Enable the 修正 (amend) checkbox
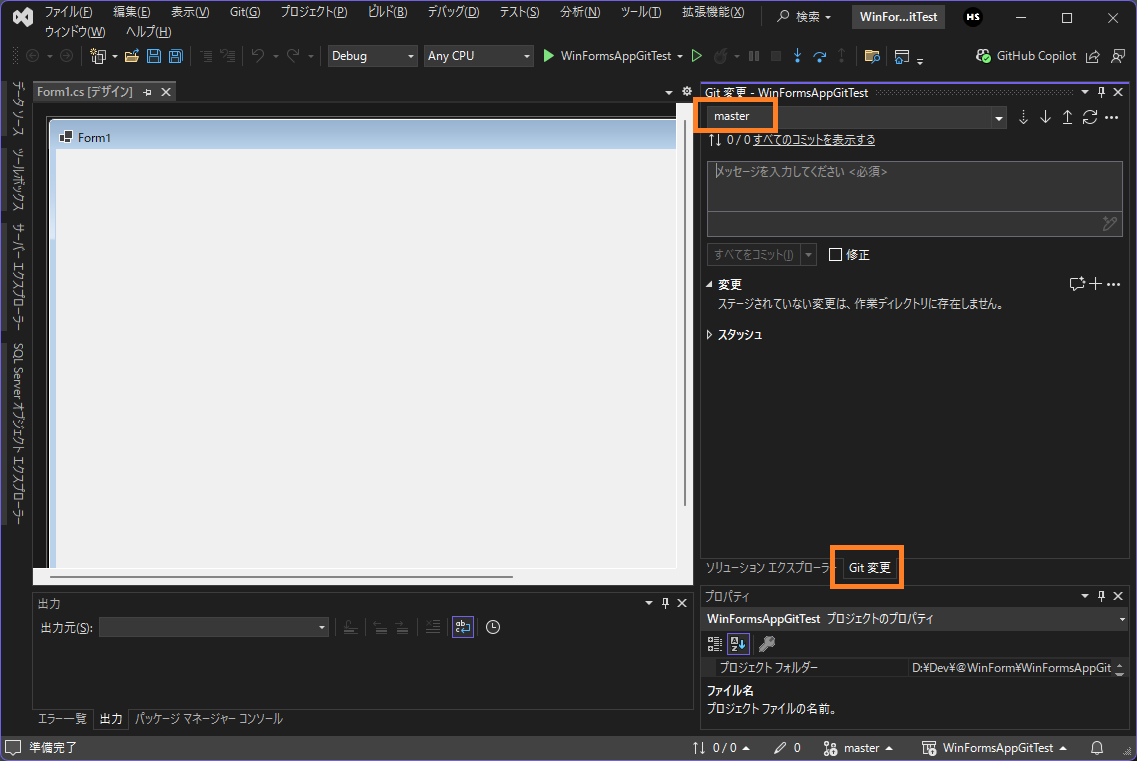Screen dimensions: 1137x761 tap(836, 254)
